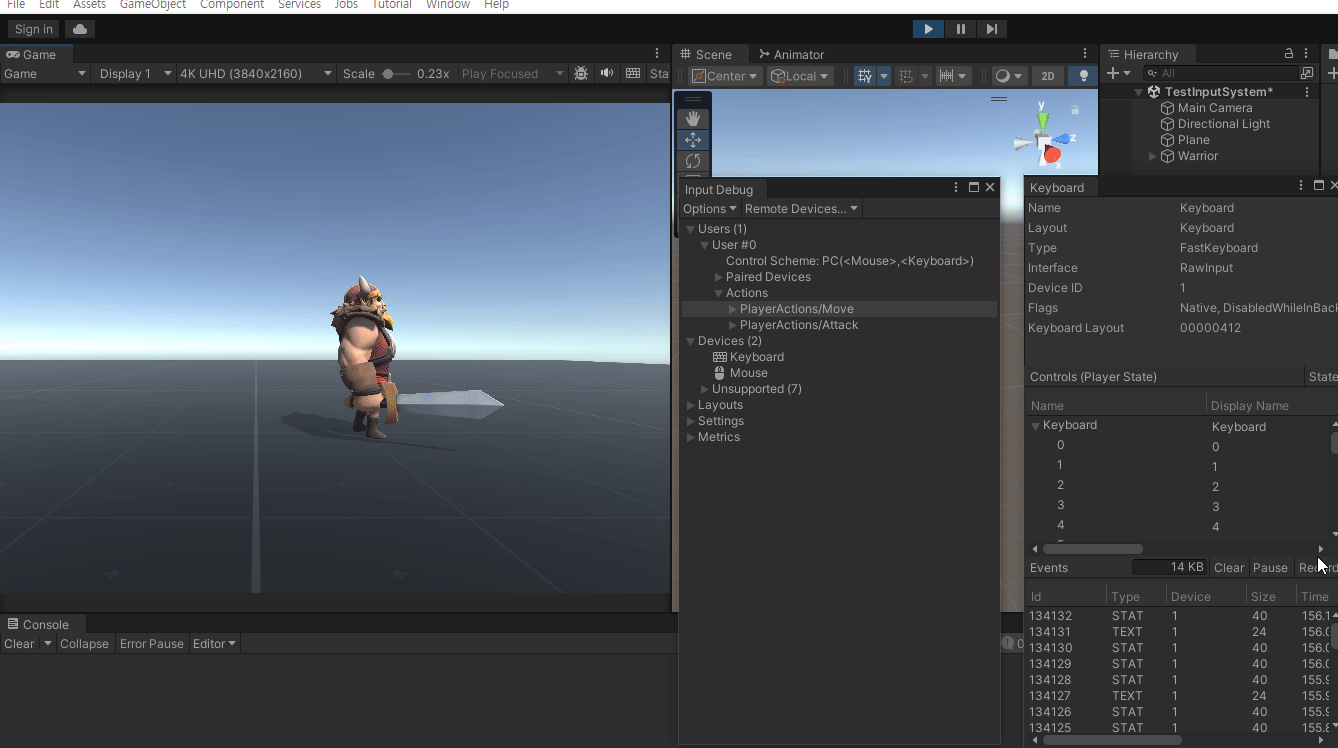Toggle 2D view mode in Scene
Screen dimensions: 1338x748
[1047, 76]
